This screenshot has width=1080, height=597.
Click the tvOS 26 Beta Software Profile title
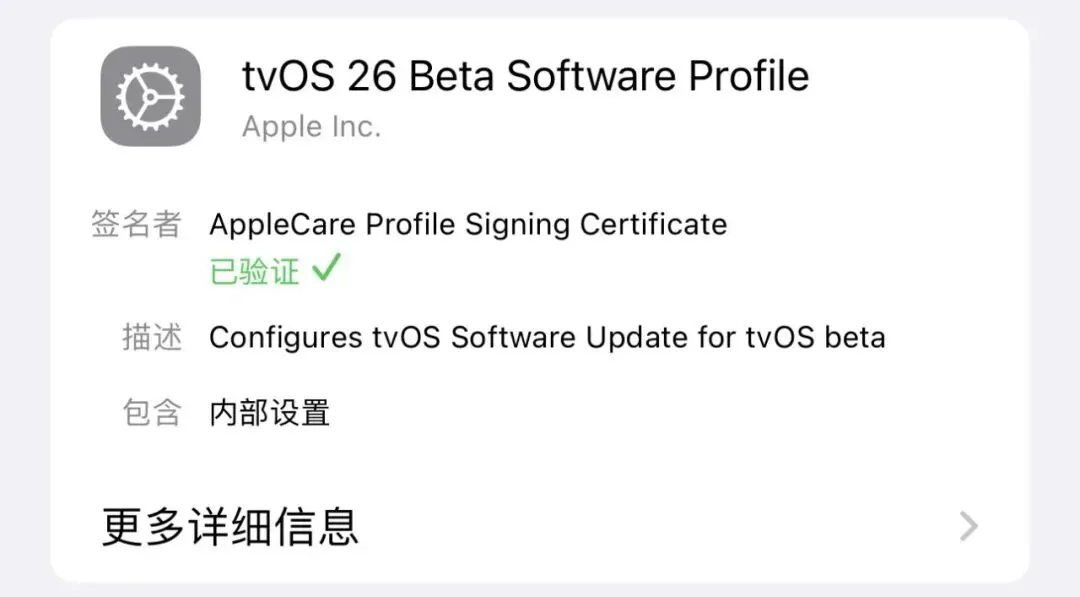point(525,76)
